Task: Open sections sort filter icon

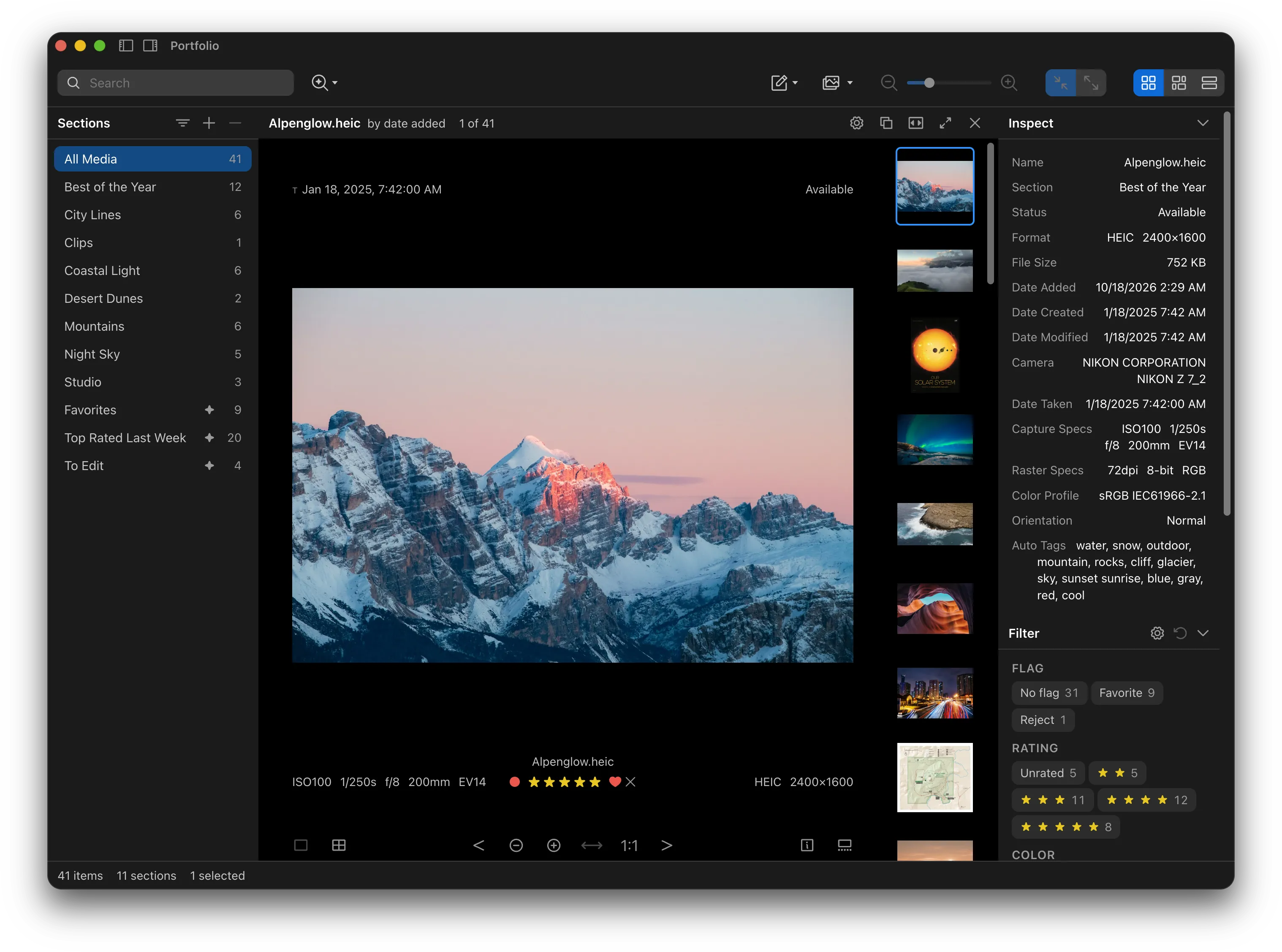Action: (182, 123)
